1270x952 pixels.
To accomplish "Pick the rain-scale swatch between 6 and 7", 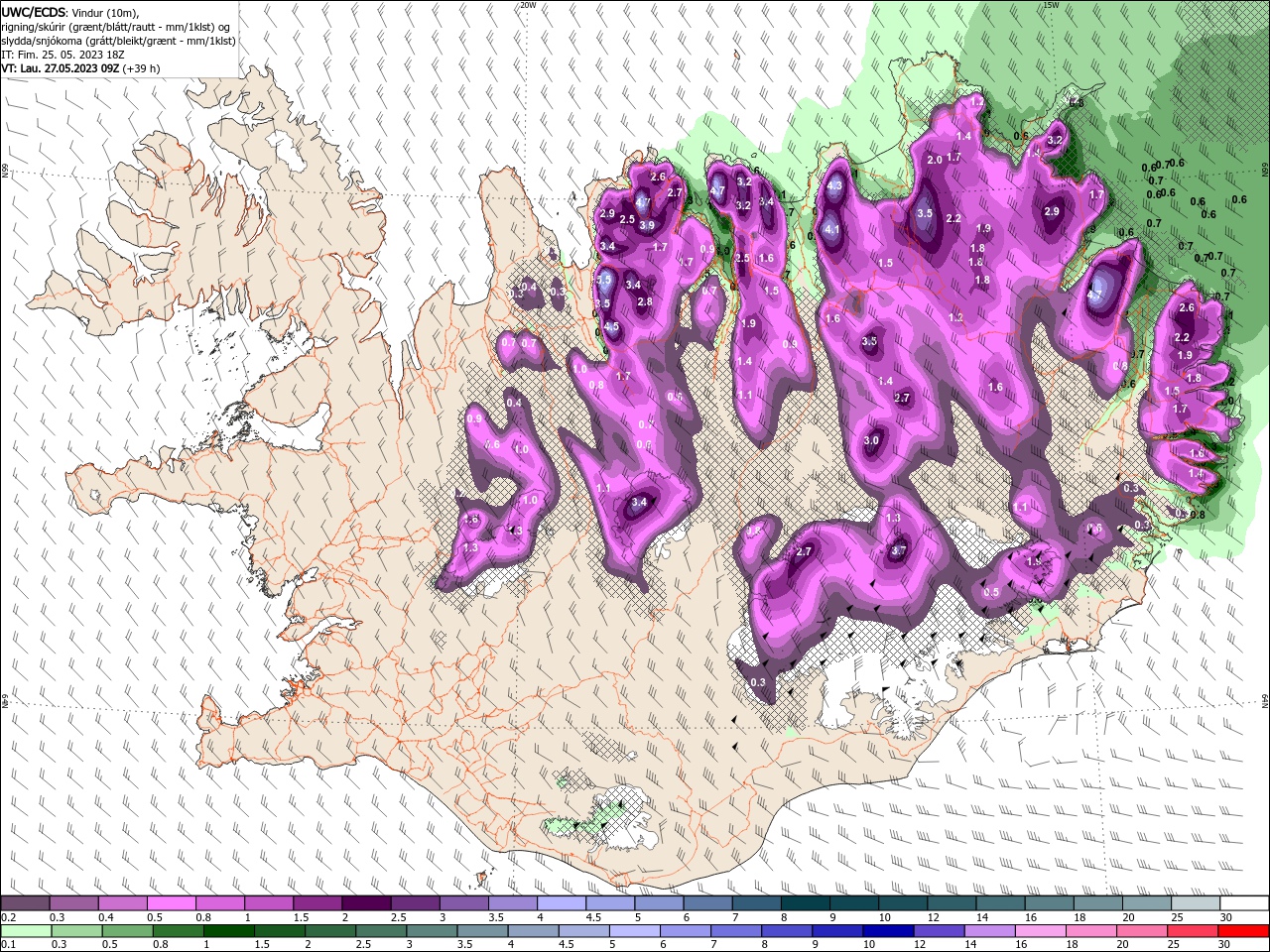I will [685, 931].
